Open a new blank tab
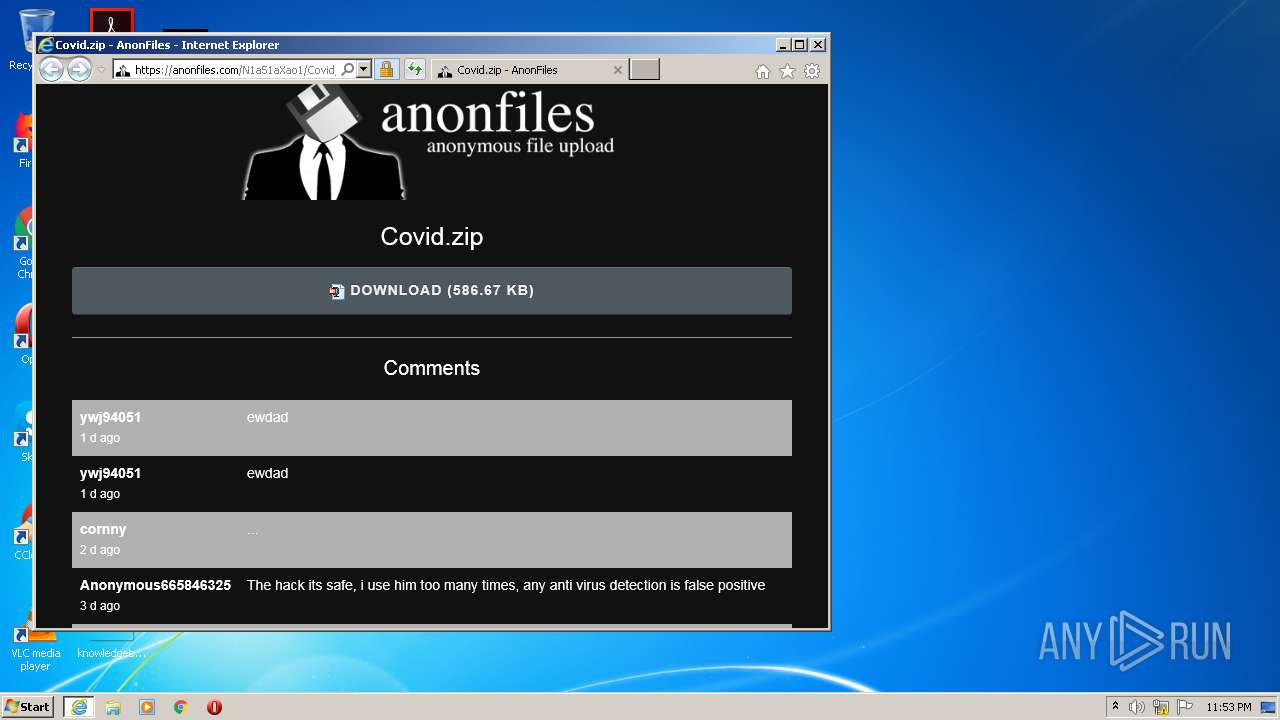Viewport: 1280px width, 720px height. [x=644, y=70]
